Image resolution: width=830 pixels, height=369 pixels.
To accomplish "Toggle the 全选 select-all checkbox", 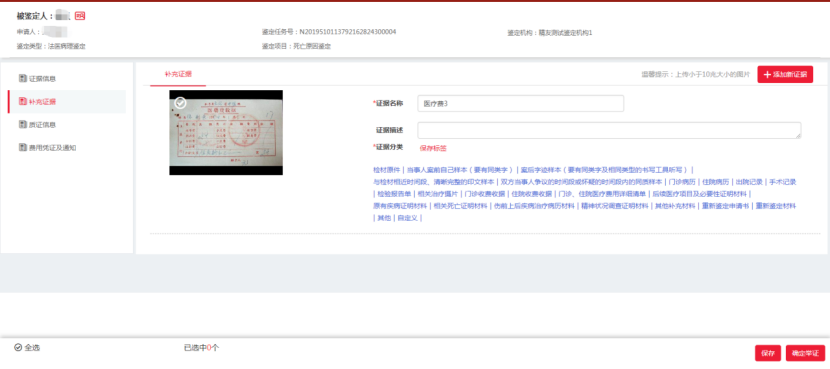I will pyautogui.click(x=18, y=348).
